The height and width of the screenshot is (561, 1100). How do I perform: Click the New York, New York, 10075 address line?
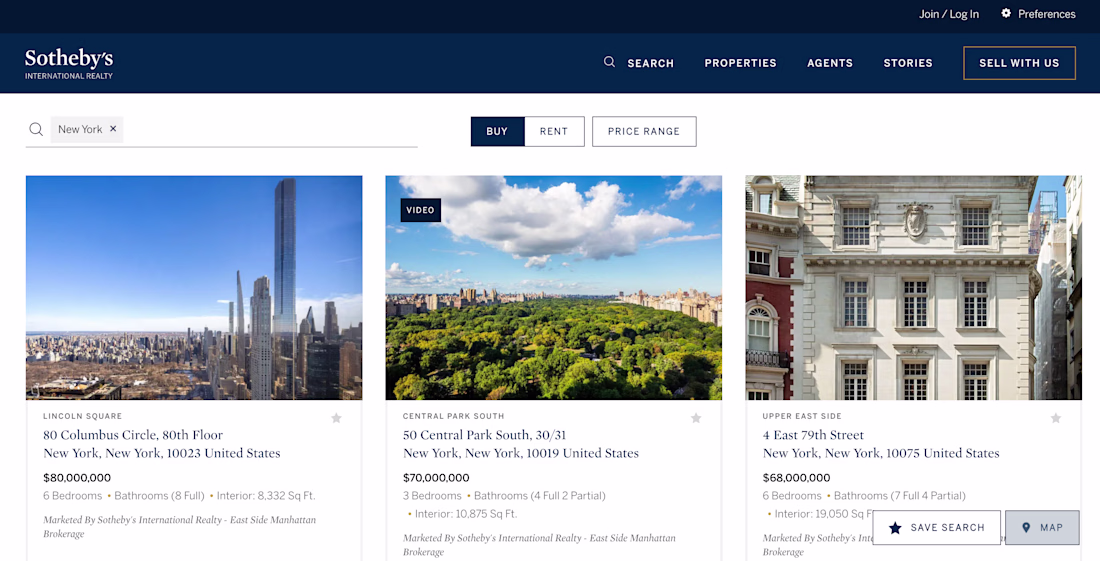pyautogui.click(x=881, y=453)
